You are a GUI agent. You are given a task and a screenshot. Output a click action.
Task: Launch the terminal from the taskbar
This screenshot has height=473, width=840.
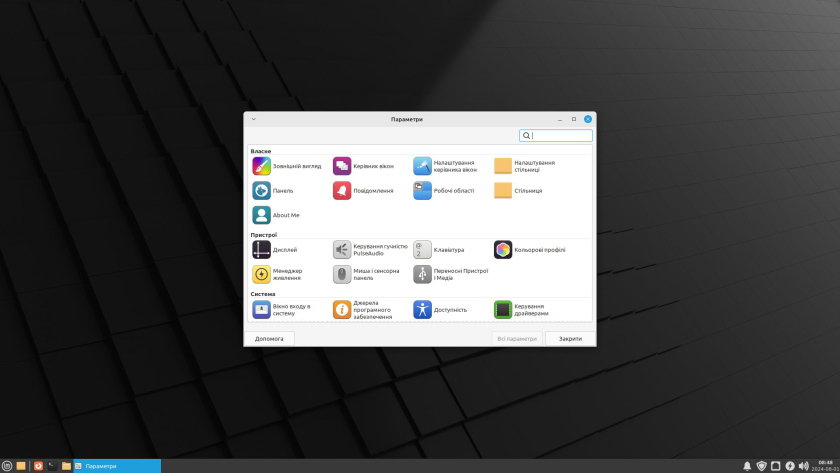pyautogui.click(x=52, y=466)
